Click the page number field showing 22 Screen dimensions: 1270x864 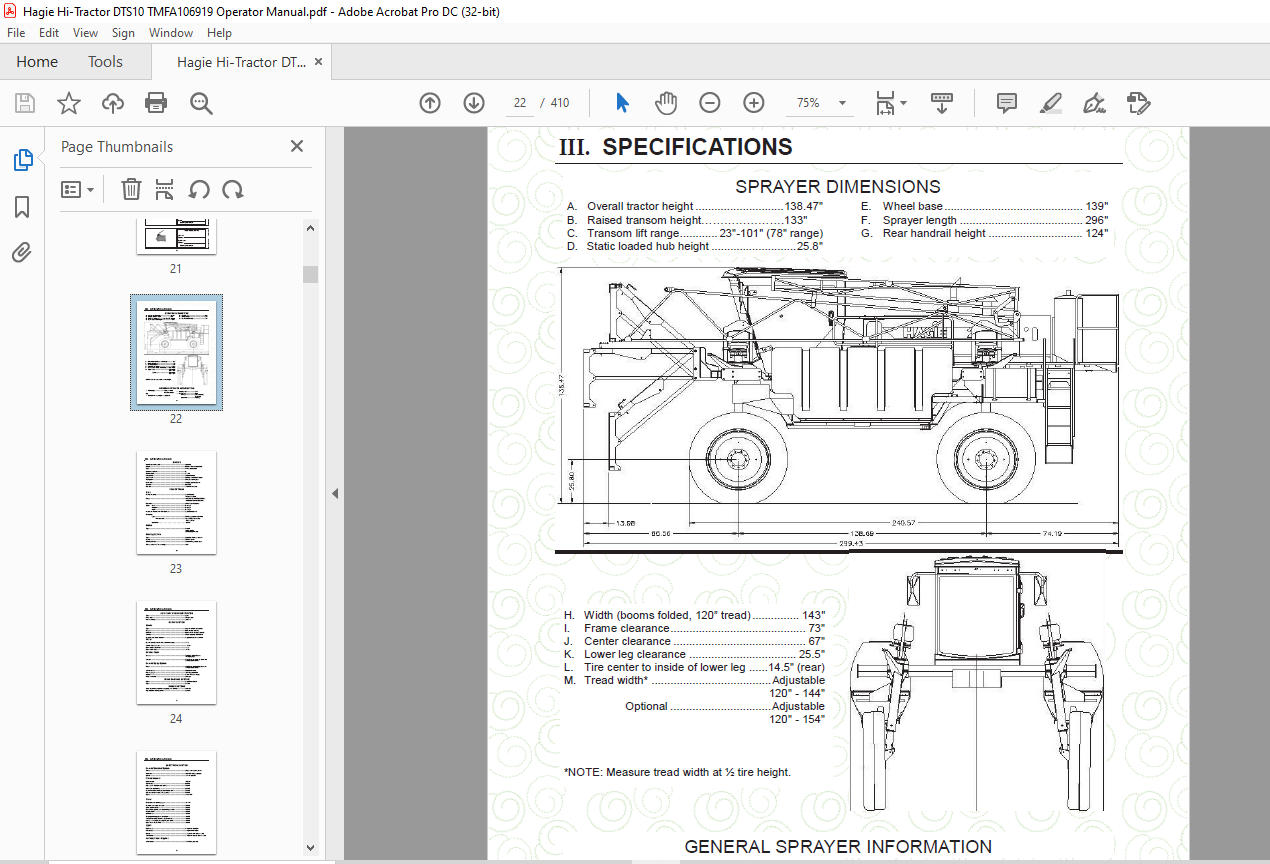click(520, 103)
